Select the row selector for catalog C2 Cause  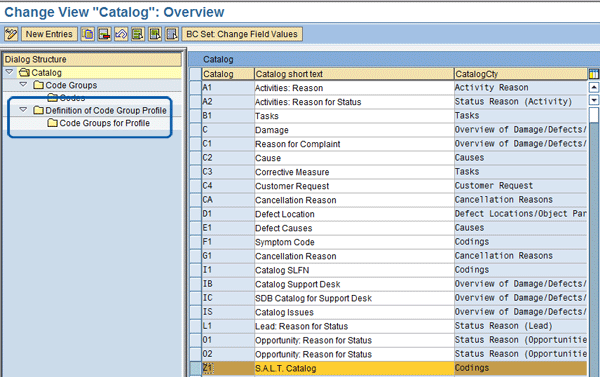tap(196, 158)
